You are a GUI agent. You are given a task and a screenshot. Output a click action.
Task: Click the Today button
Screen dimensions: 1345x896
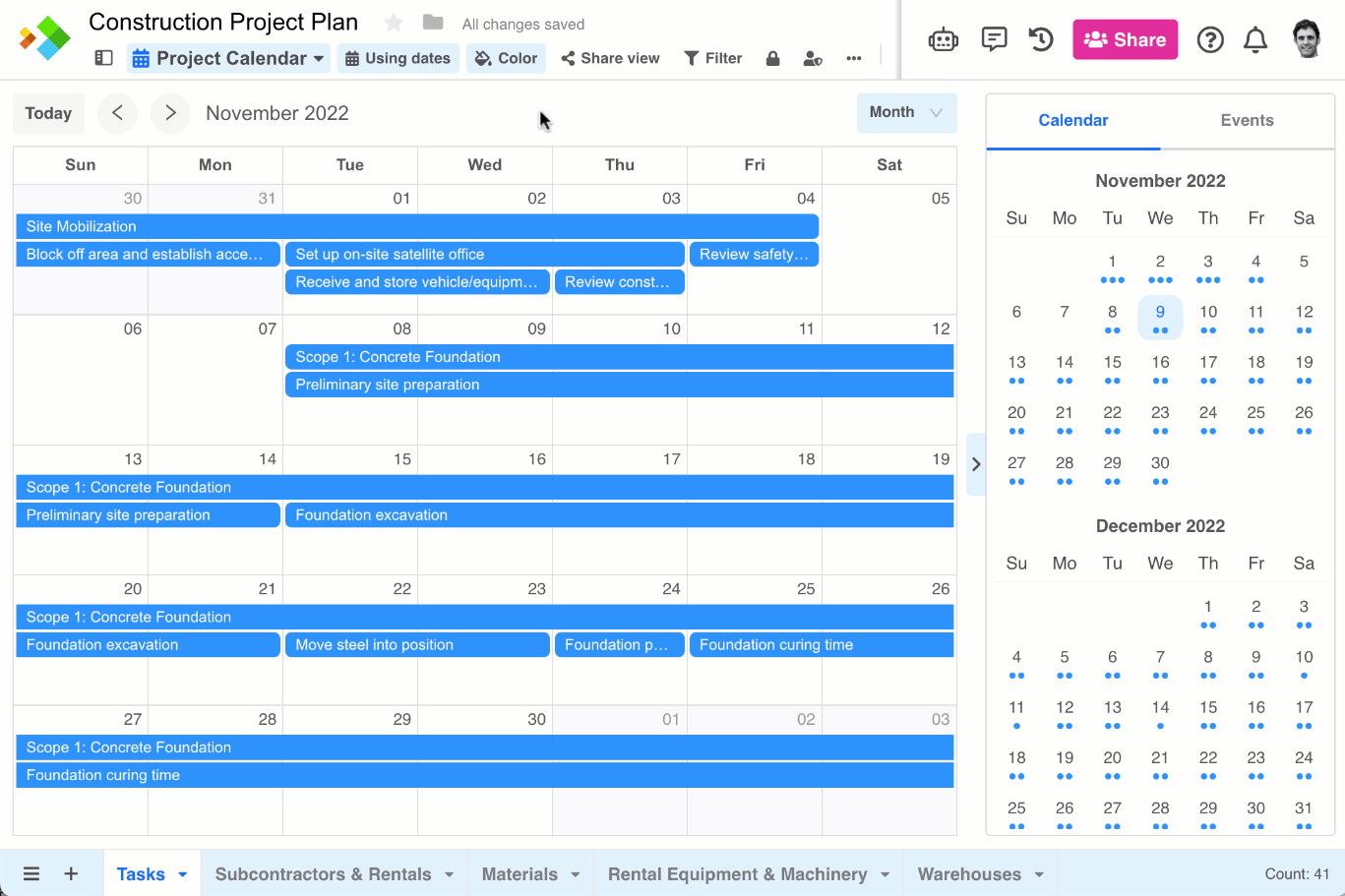point(48,113)
